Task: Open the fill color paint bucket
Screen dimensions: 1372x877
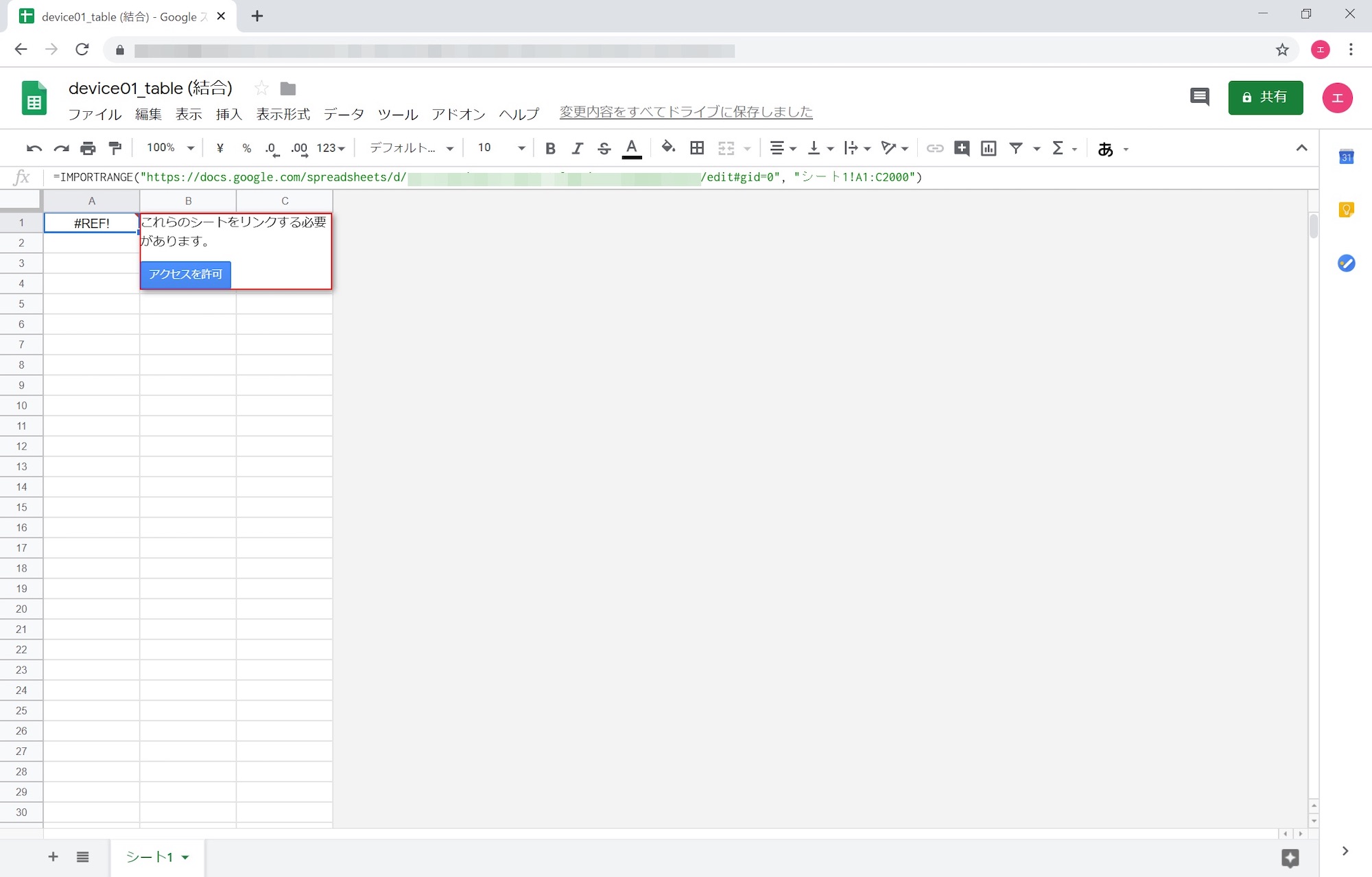Action: click(667, 148)
